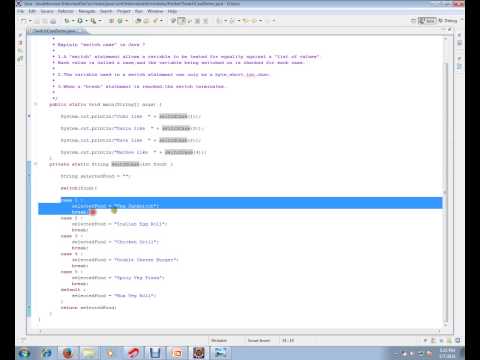The image size is (480, 360).
Task: Open the Source menu
Action: point(47,11)
